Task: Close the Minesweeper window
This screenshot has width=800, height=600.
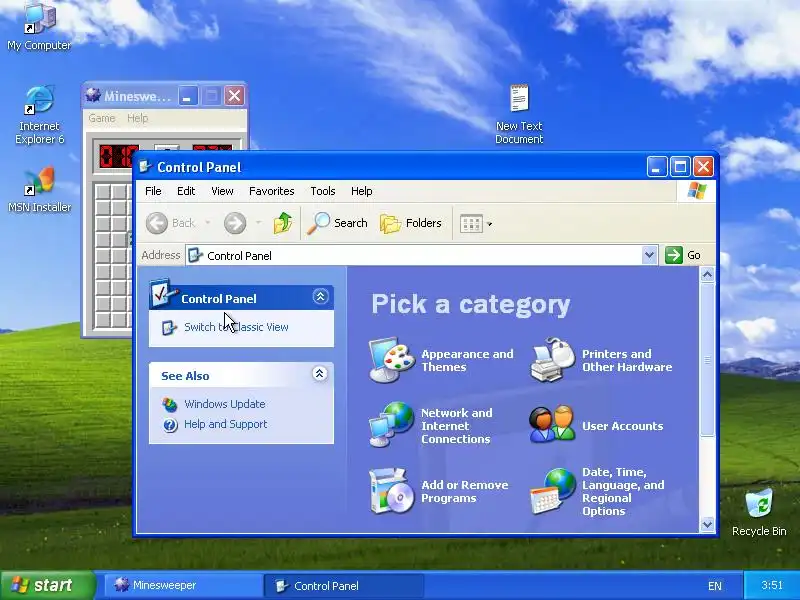Action: 235,95
